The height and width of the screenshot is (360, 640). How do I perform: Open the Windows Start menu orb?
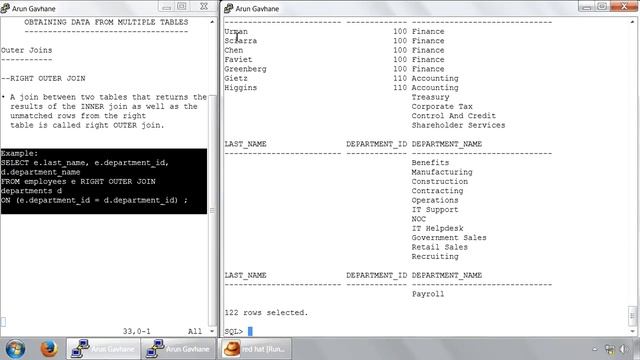tap(15, 349)
